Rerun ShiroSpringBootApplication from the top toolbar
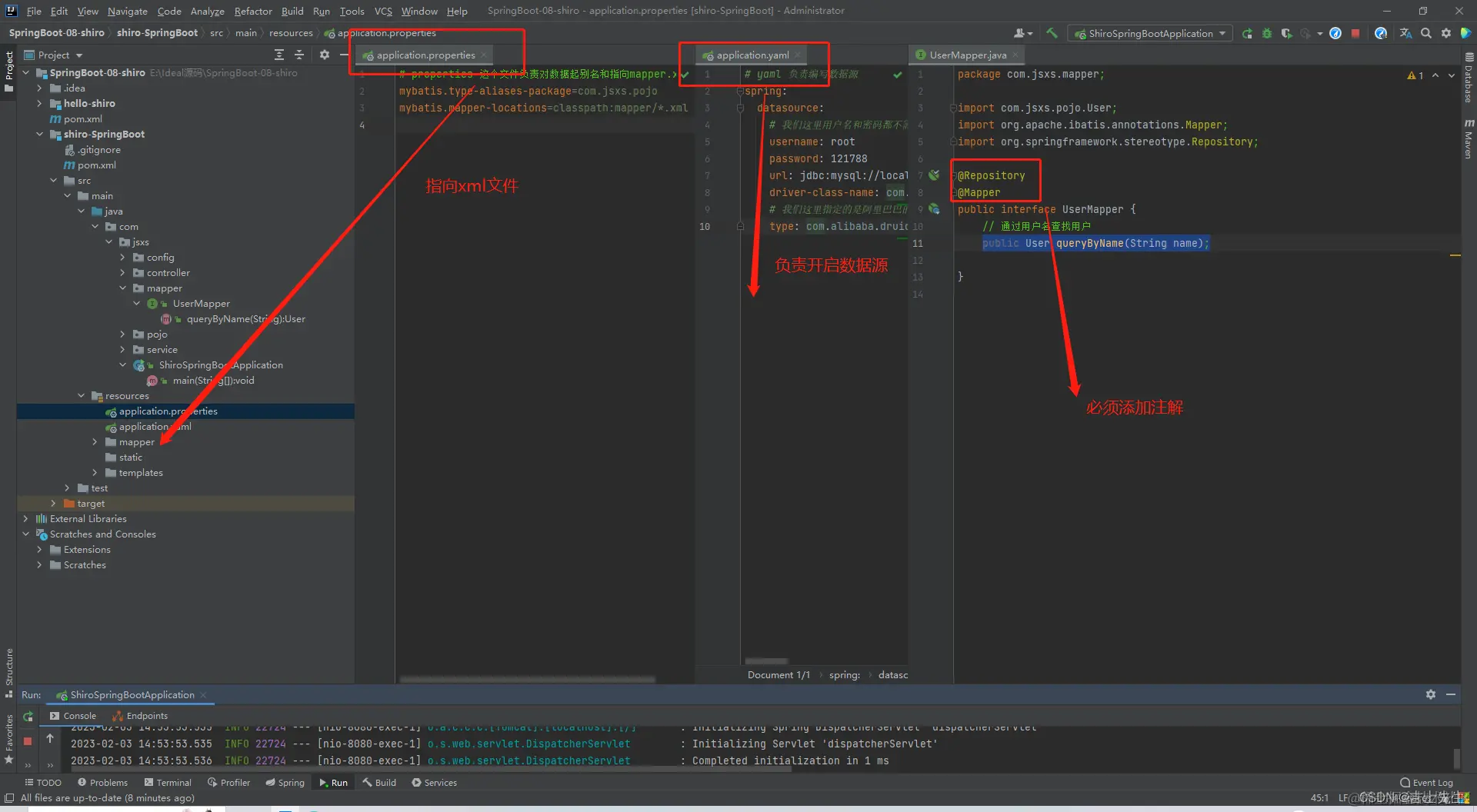 (1247, 33)
